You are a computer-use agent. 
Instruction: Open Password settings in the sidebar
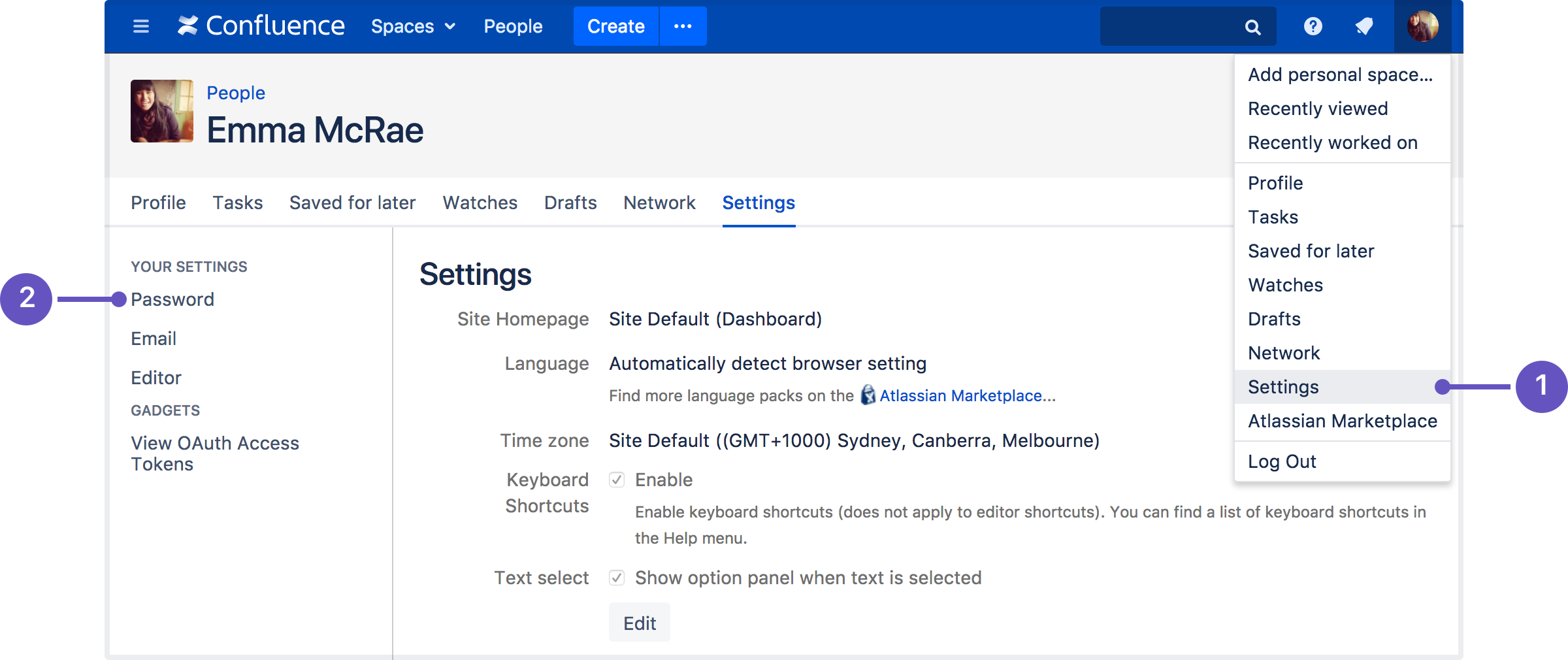[172, 299]
